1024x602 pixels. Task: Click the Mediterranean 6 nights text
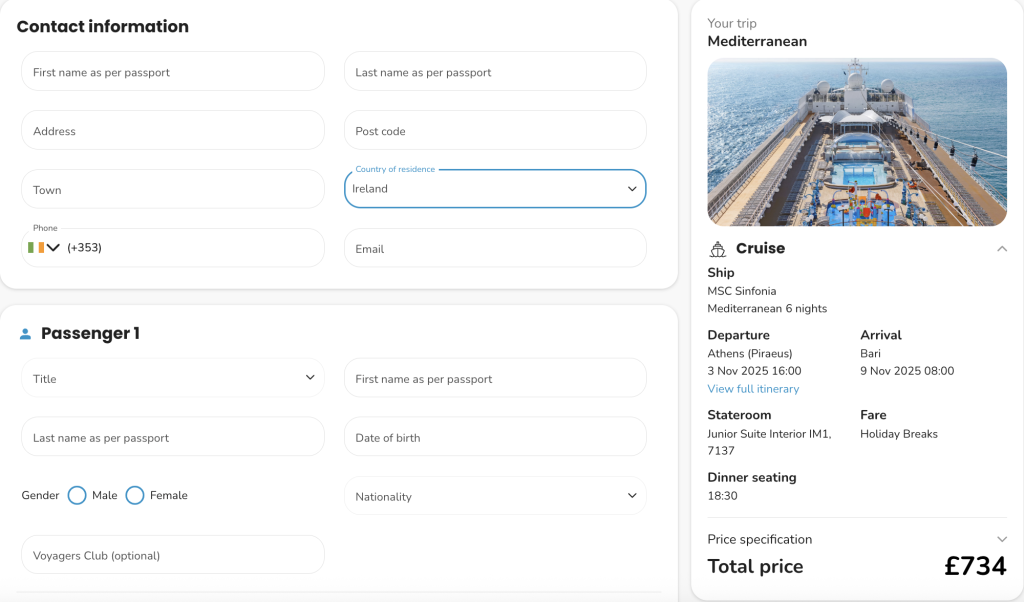(x=767, y=308)
